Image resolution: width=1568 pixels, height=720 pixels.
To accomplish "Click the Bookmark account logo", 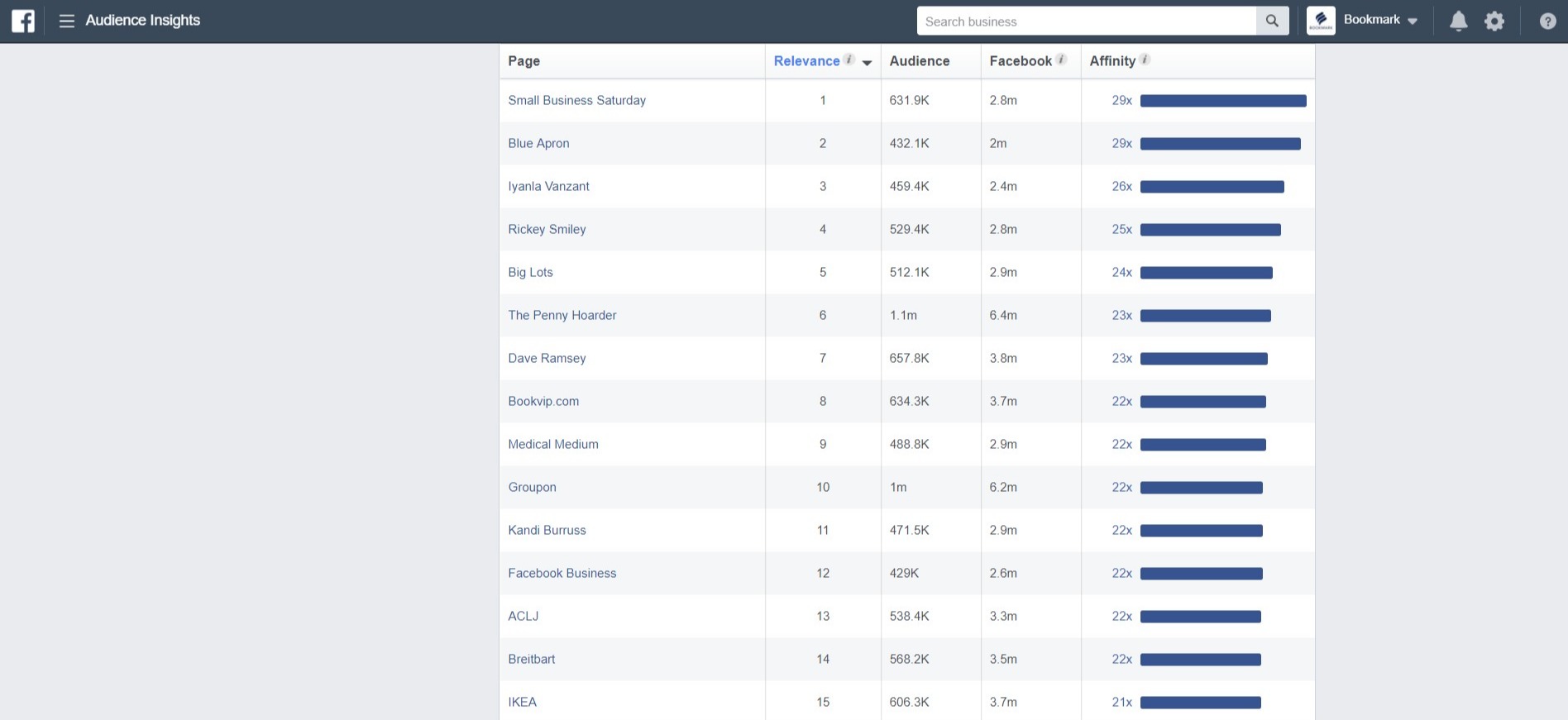I will (x=1321, y=21).
